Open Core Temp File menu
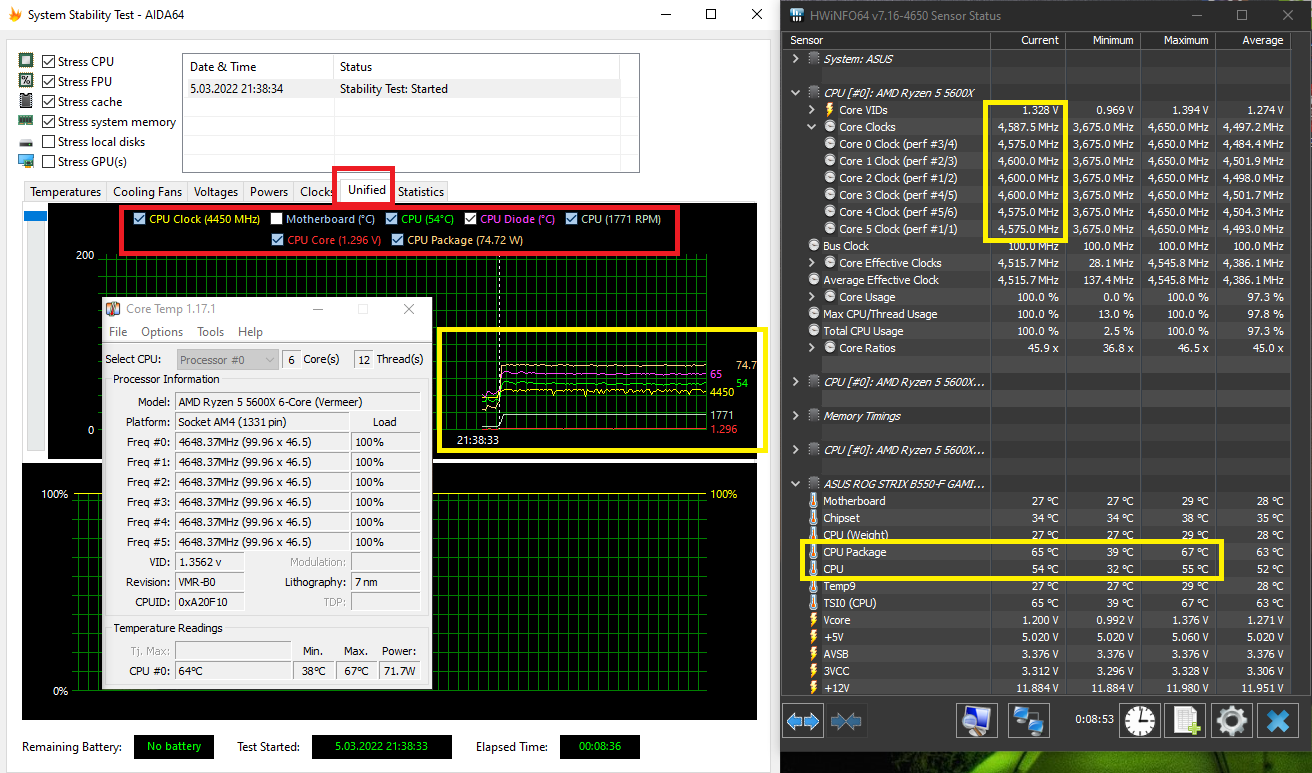The width and height of the screenshot is (1312, 773). (x=118, y=332)
